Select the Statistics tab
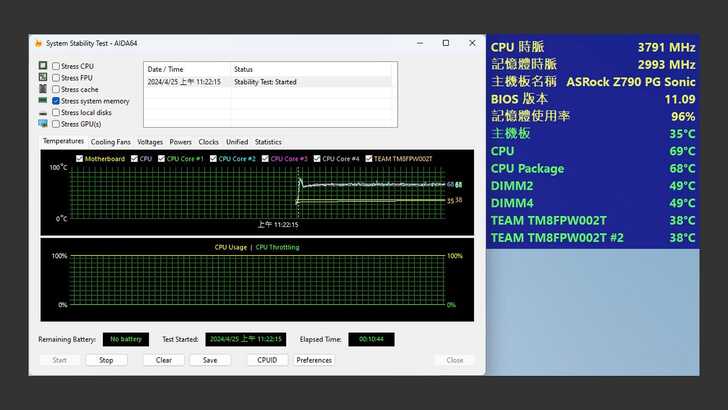728x410 pixels. 268,142
